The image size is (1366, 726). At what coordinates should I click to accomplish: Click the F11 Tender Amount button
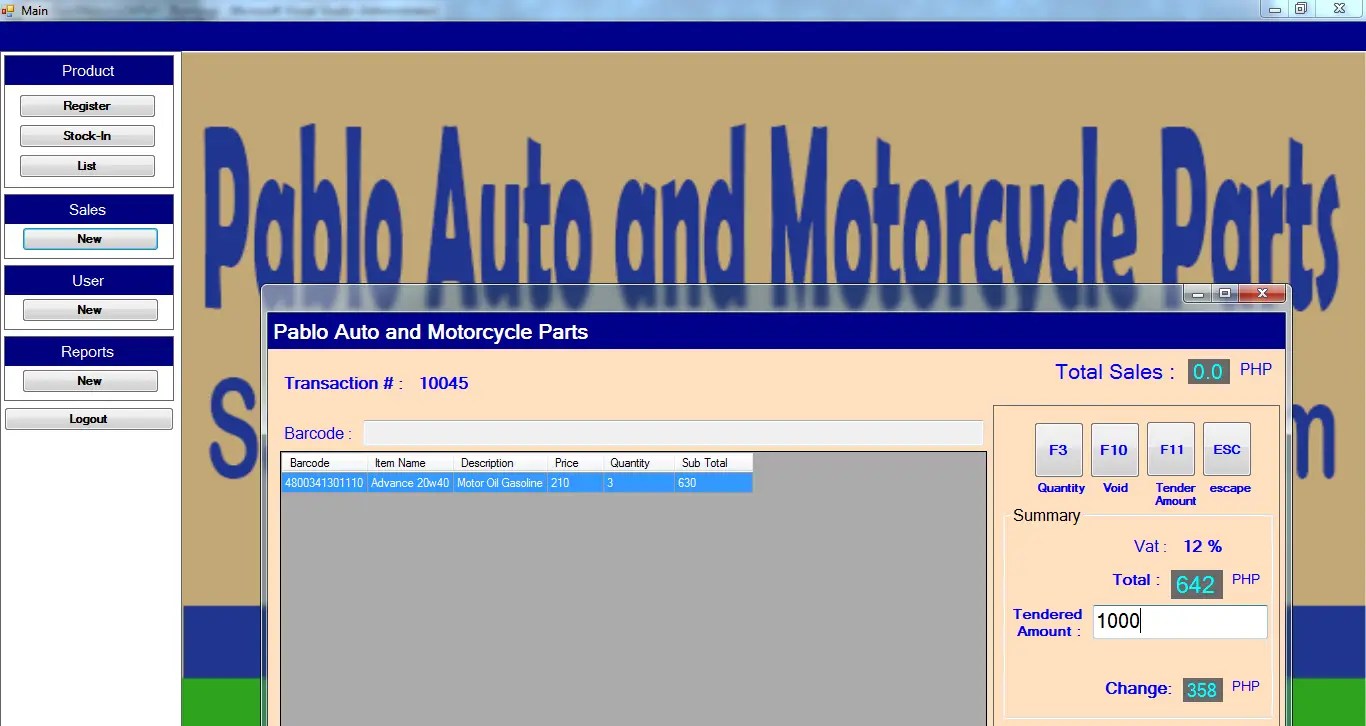tap(1171, 449)
